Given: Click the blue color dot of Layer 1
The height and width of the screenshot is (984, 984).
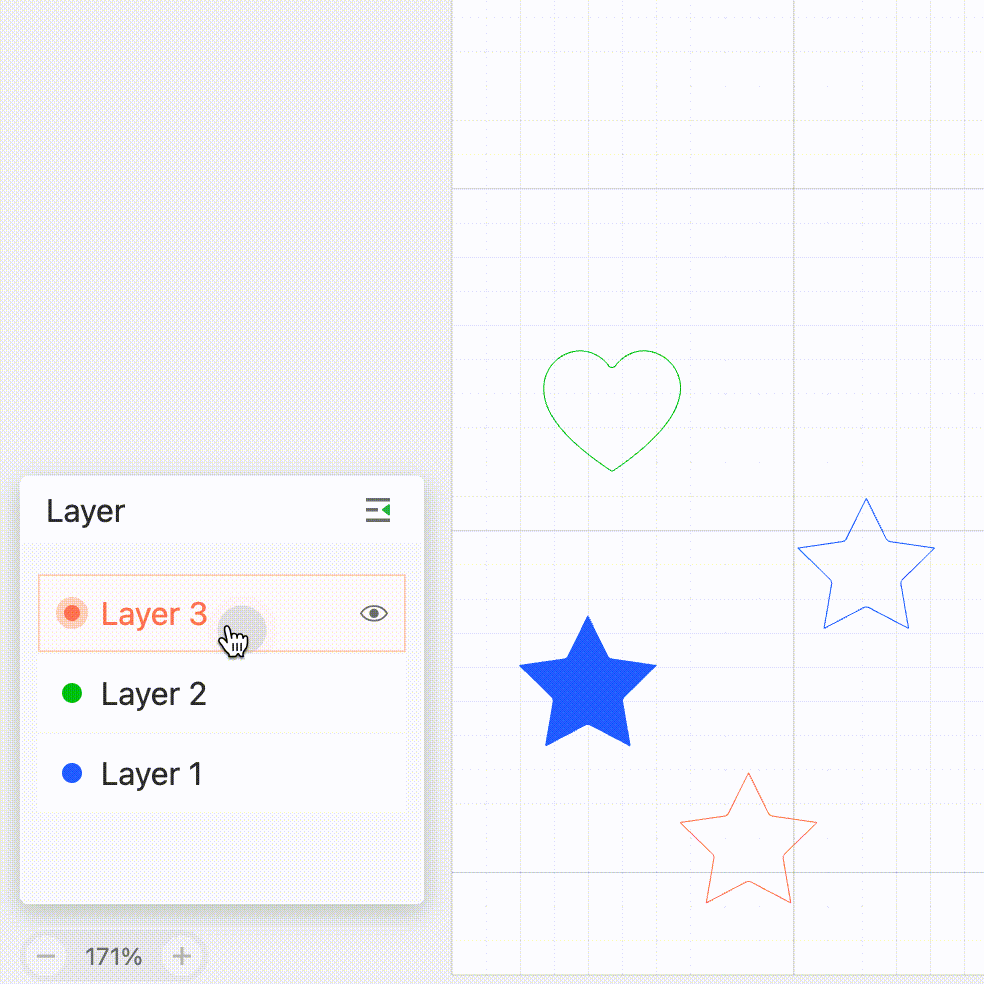Looking at the screenshot, I should click(72, 773).
